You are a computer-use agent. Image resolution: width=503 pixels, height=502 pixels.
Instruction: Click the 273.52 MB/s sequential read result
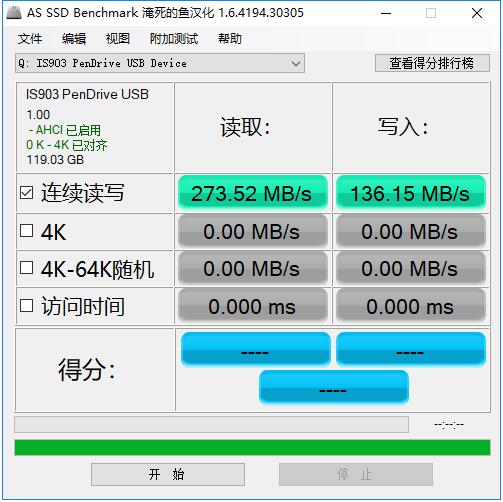253,193
